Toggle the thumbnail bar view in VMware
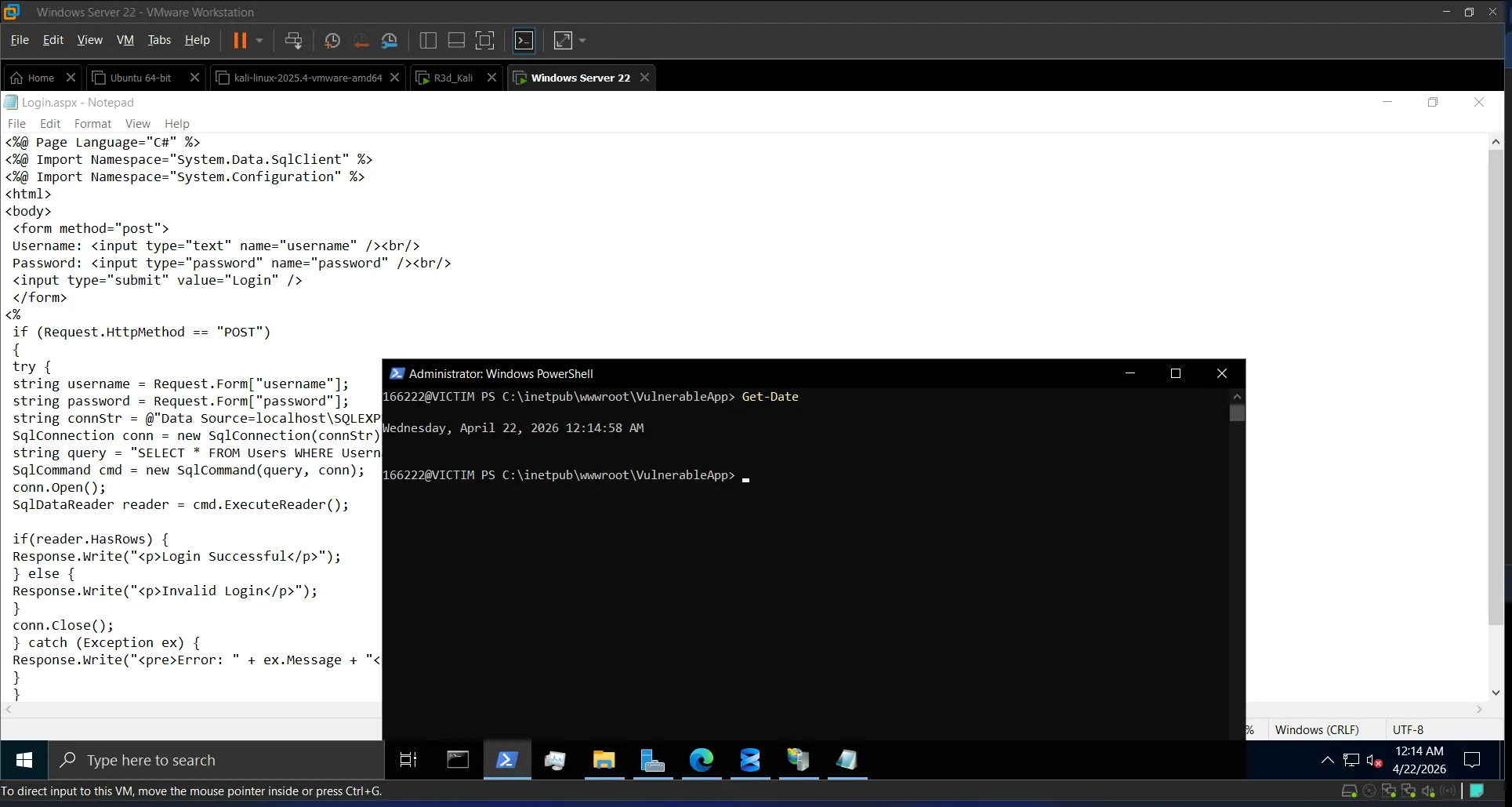This screenshot has width=1512, height=807. (456, 40)
